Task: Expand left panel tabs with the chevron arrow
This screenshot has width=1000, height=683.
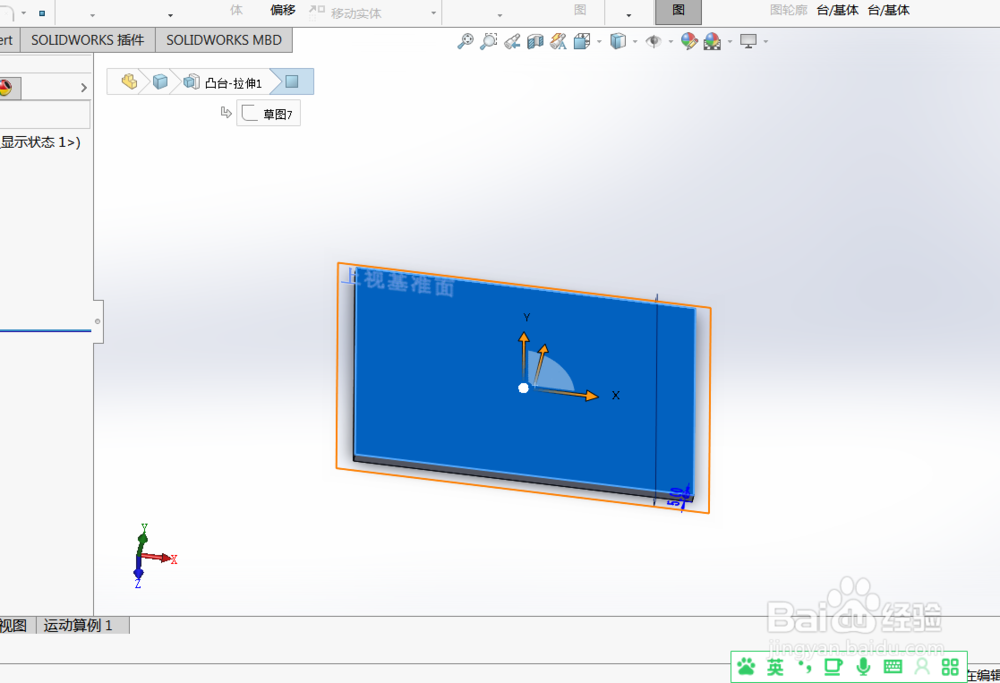Action: (x=84, y=87)
